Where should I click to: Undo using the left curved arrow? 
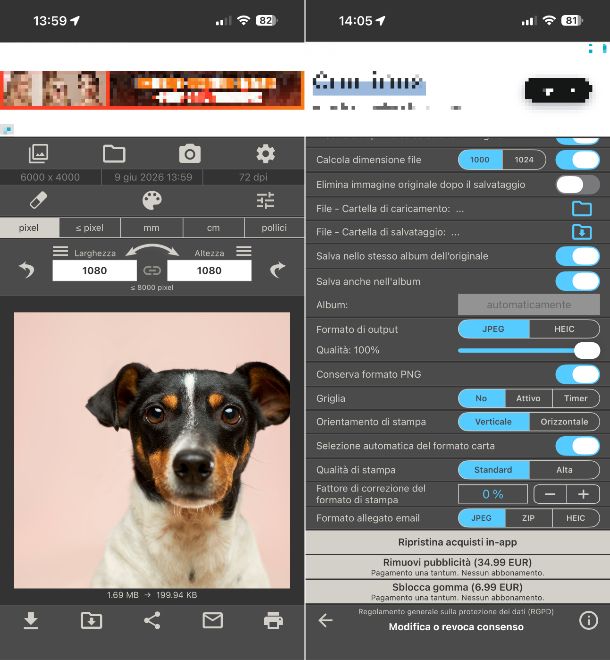[27, 269]
